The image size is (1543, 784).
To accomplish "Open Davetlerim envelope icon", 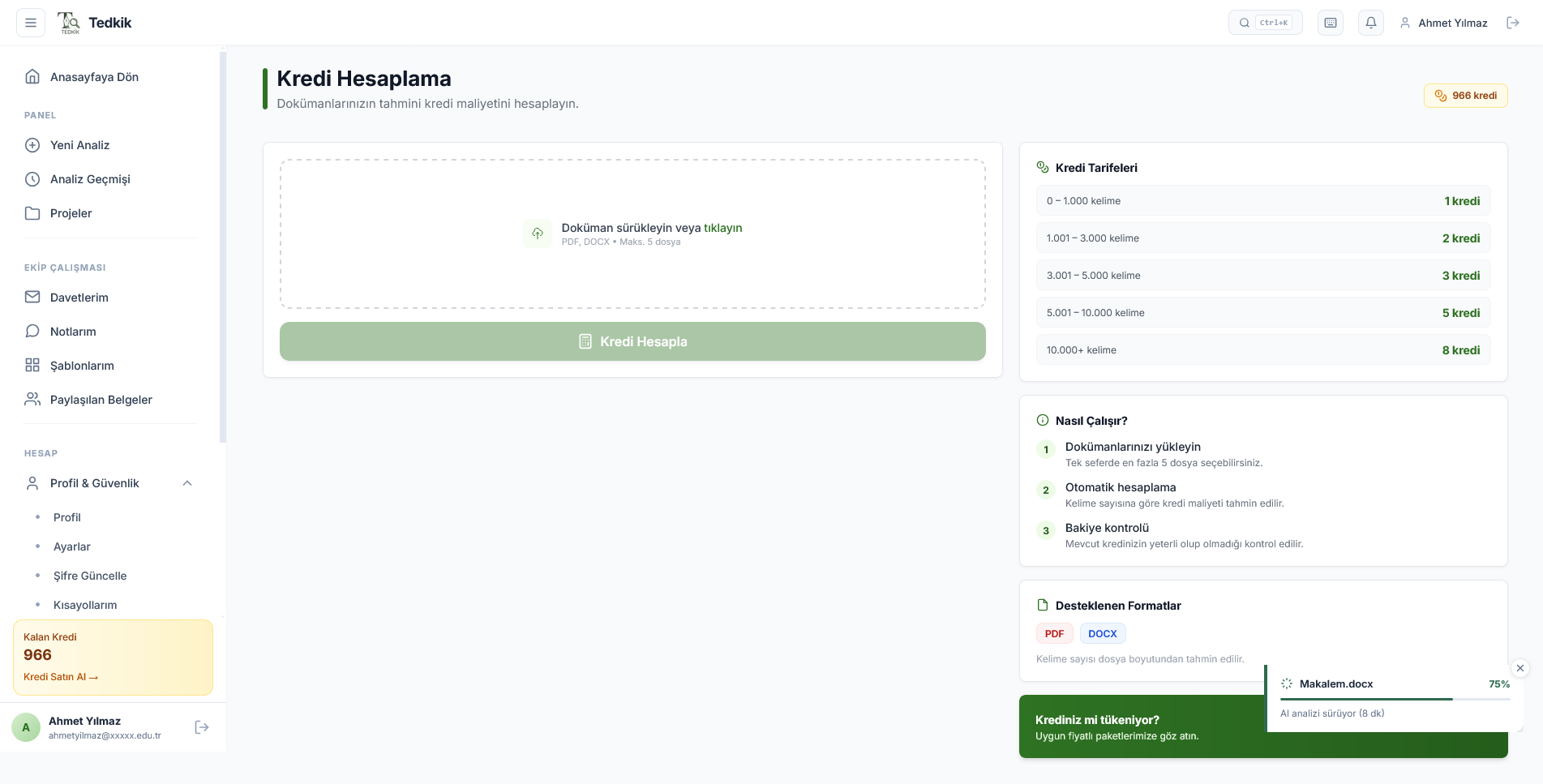I will point(32,298).
